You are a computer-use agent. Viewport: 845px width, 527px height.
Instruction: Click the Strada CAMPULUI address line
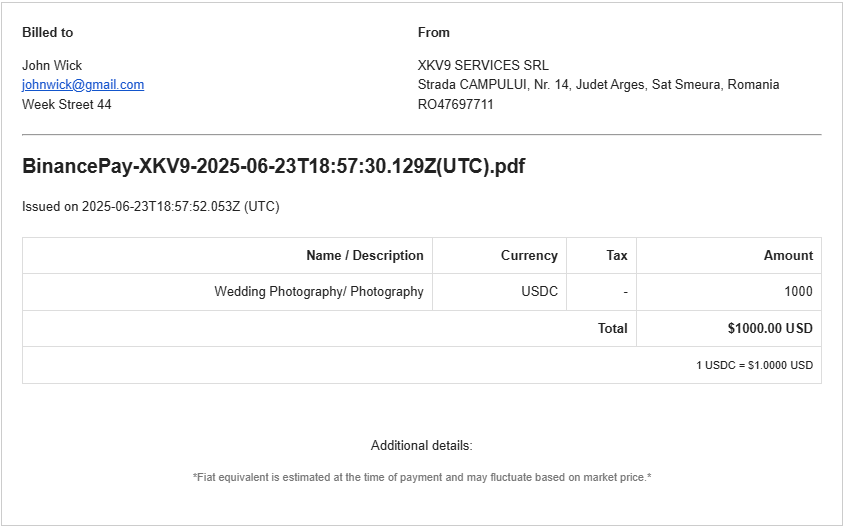point(598,85)
